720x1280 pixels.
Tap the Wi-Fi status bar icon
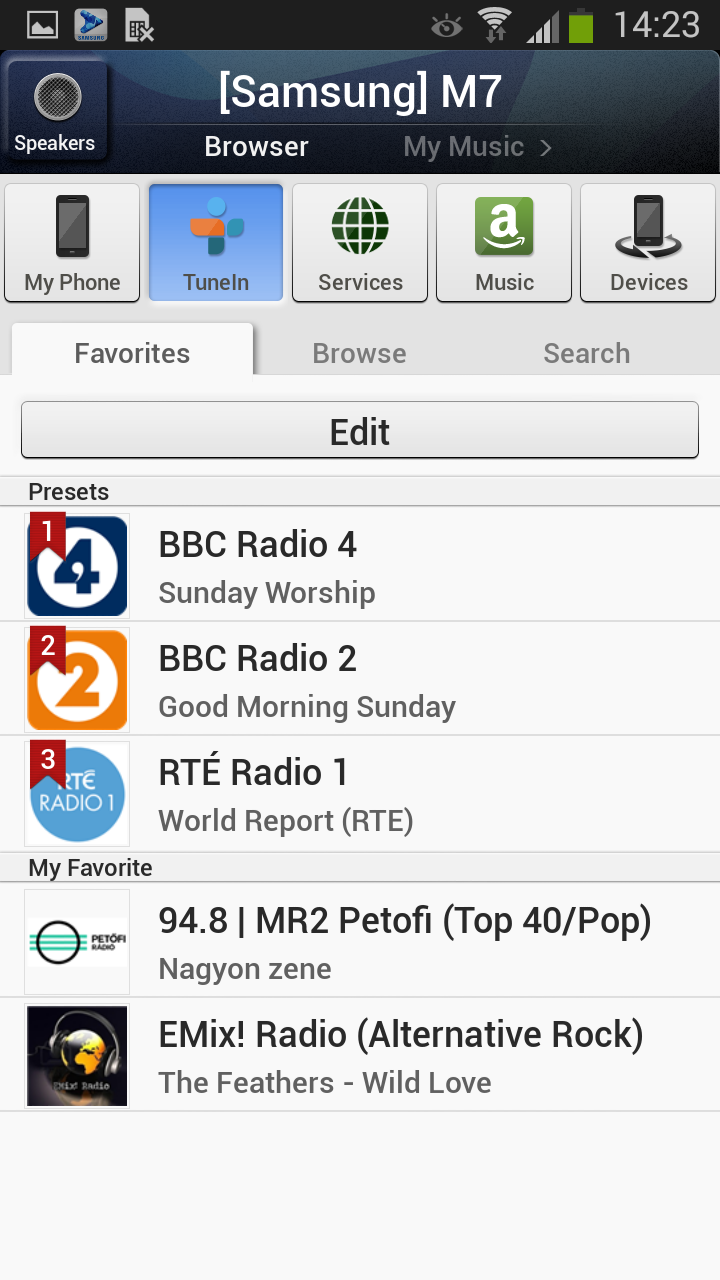494,24
